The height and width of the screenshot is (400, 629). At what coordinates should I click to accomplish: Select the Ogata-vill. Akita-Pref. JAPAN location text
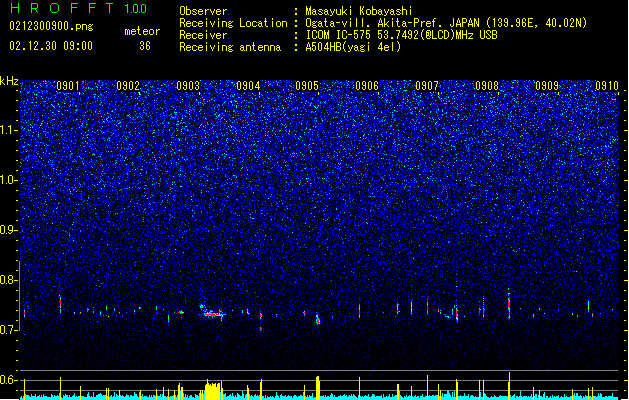pos(446,23)
